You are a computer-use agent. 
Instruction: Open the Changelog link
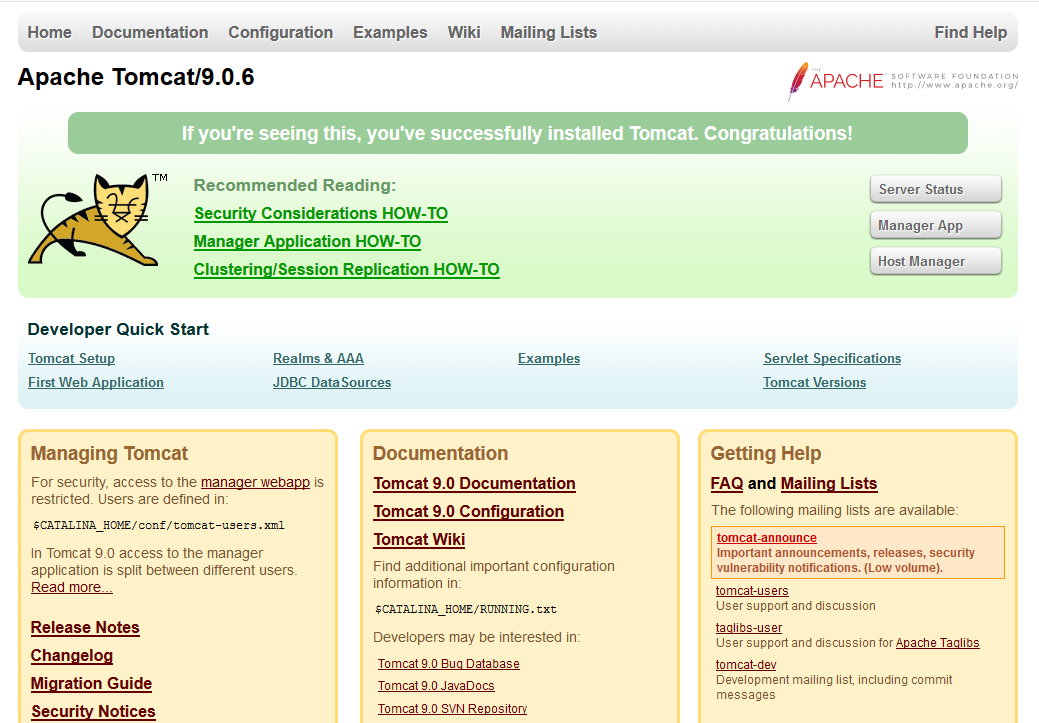72,655
